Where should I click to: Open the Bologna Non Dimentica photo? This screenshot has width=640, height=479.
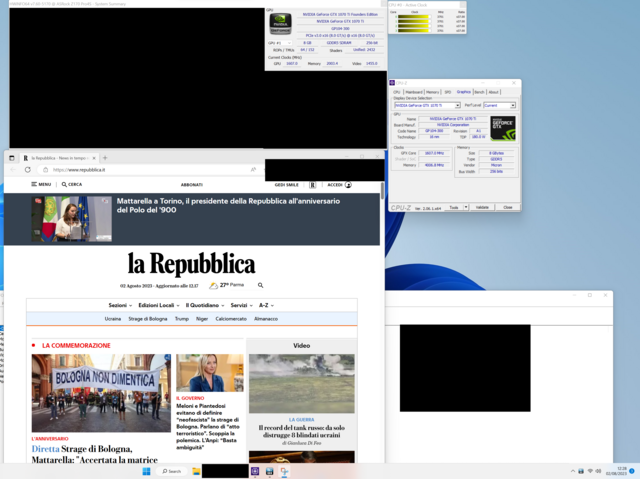(101, 393)
